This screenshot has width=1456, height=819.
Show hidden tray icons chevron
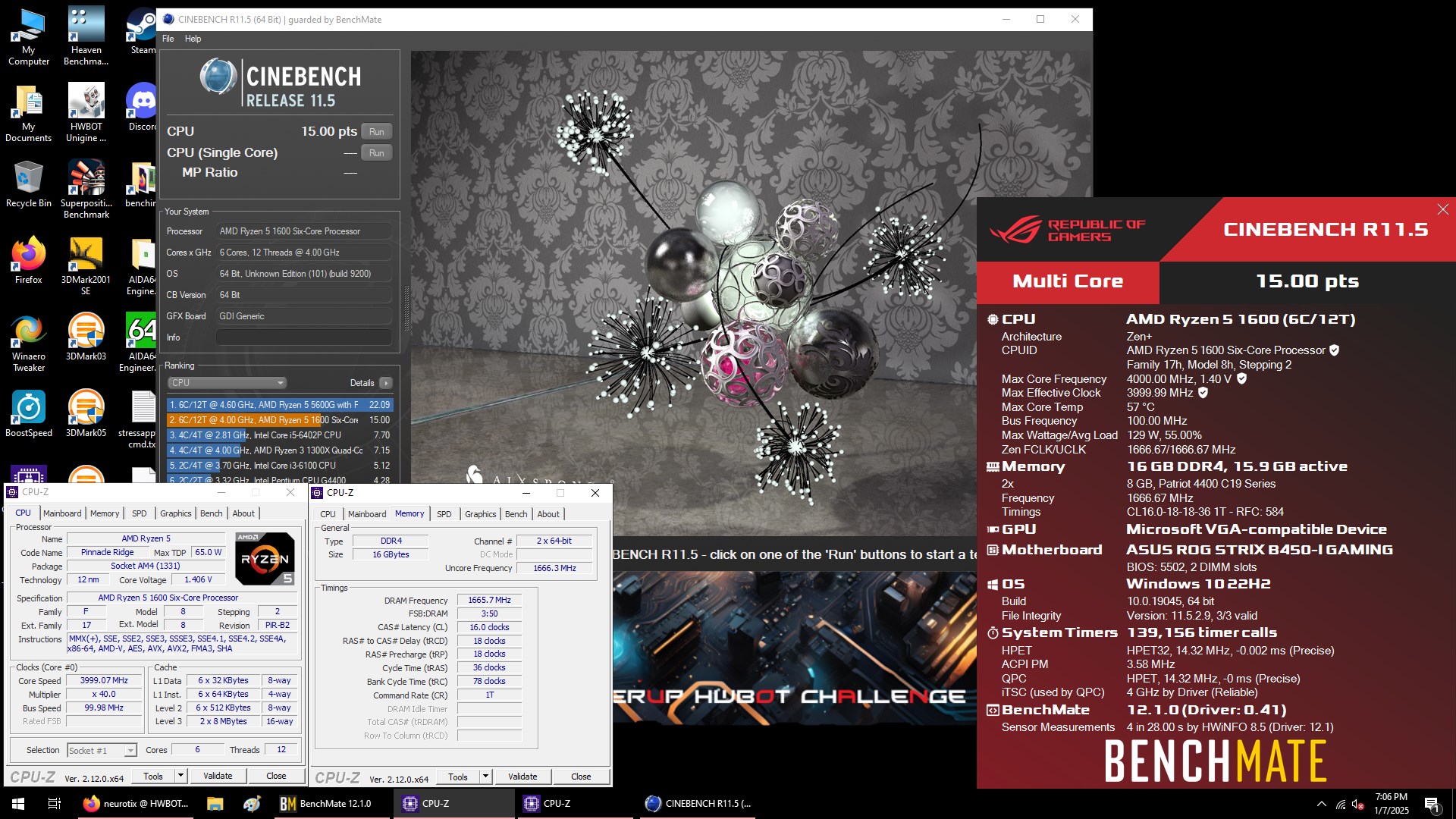click(x=1322, y=804)
